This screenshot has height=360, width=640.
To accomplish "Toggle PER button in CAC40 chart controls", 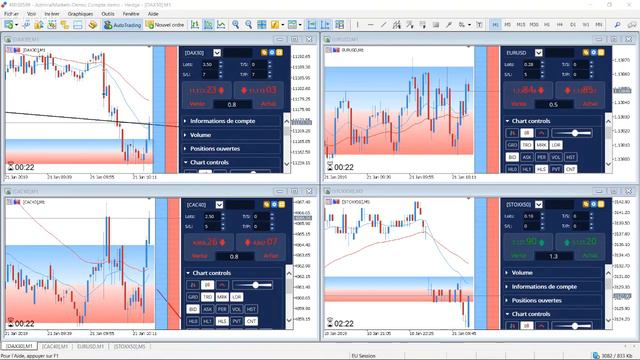I will coord(222,309).
